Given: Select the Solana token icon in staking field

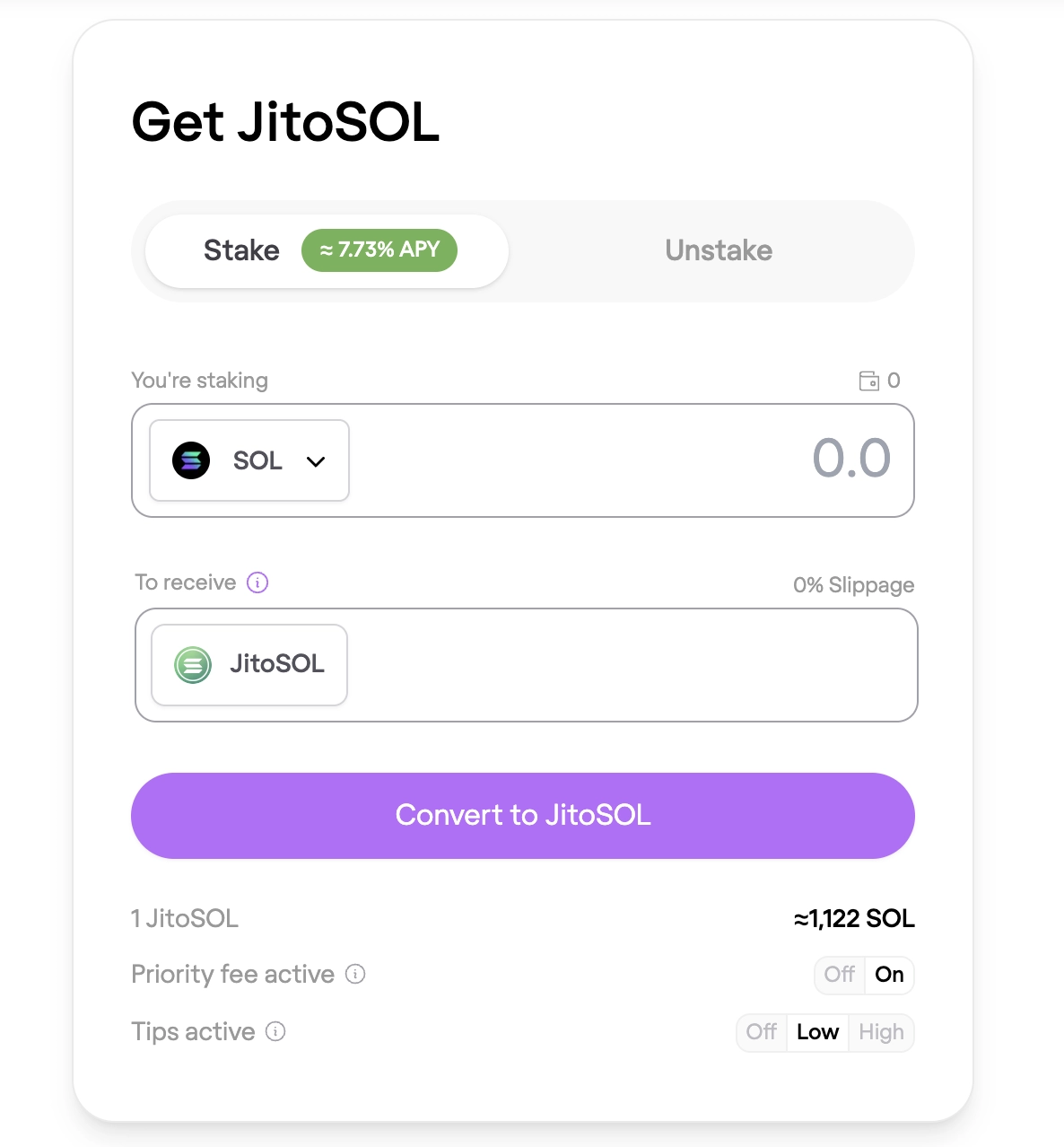Looking at the screenshot, I should [x=189, y=460].
